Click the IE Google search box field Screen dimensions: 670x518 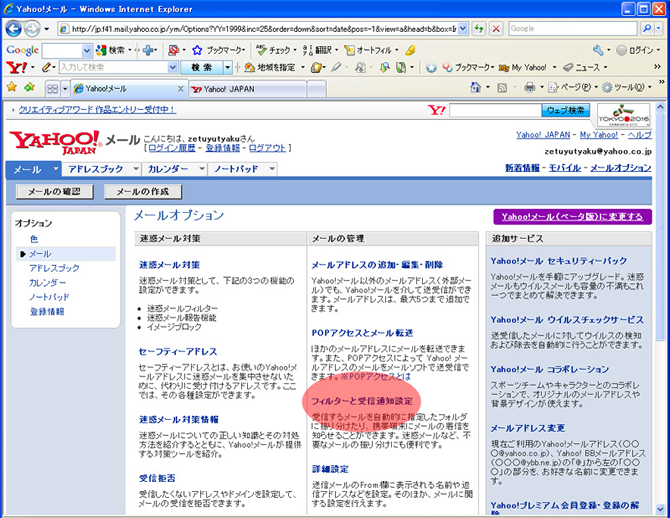click(573, 29)
